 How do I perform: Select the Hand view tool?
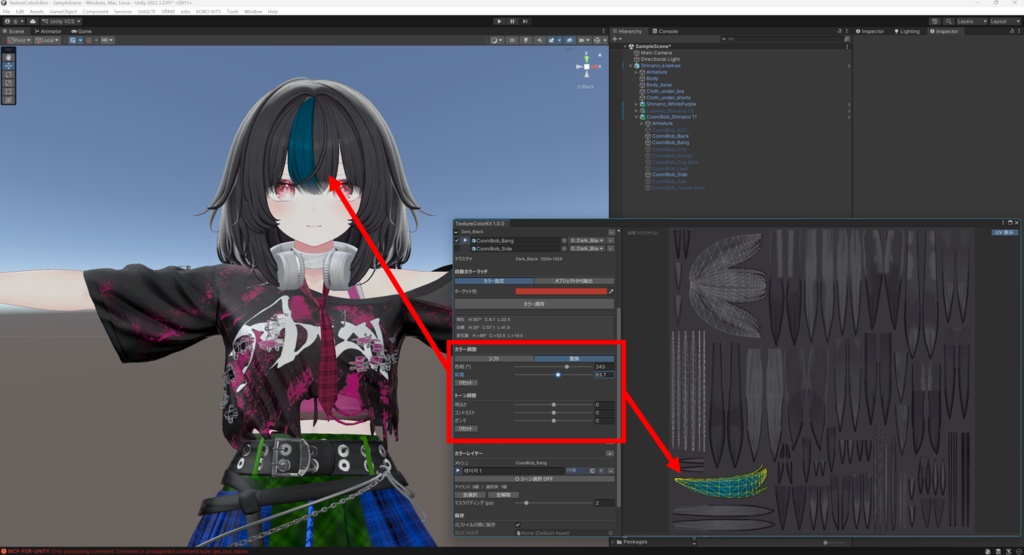[8, 57]
